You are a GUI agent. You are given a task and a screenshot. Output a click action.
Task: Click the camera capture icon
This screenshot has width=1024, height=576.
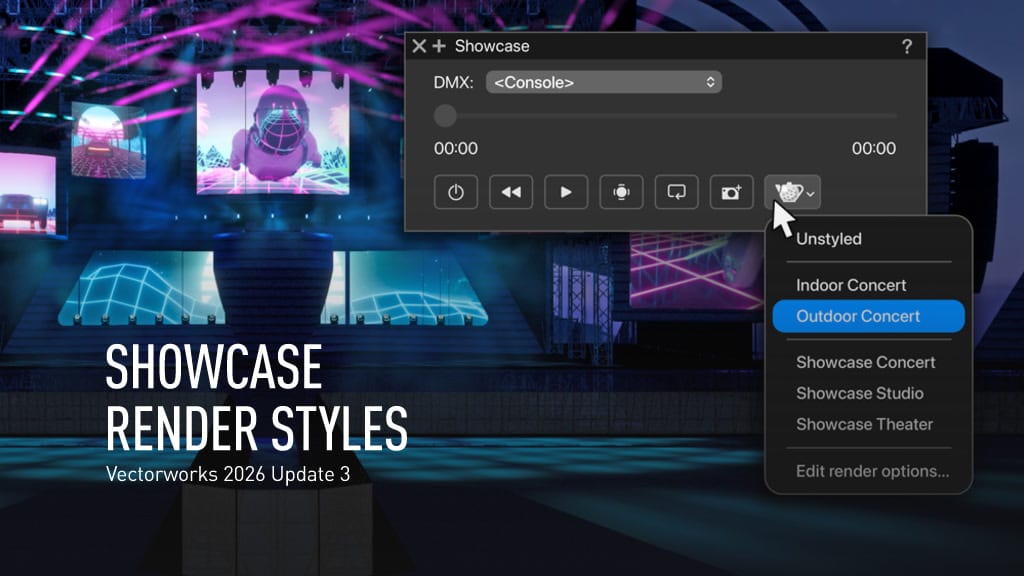(731, 192)
